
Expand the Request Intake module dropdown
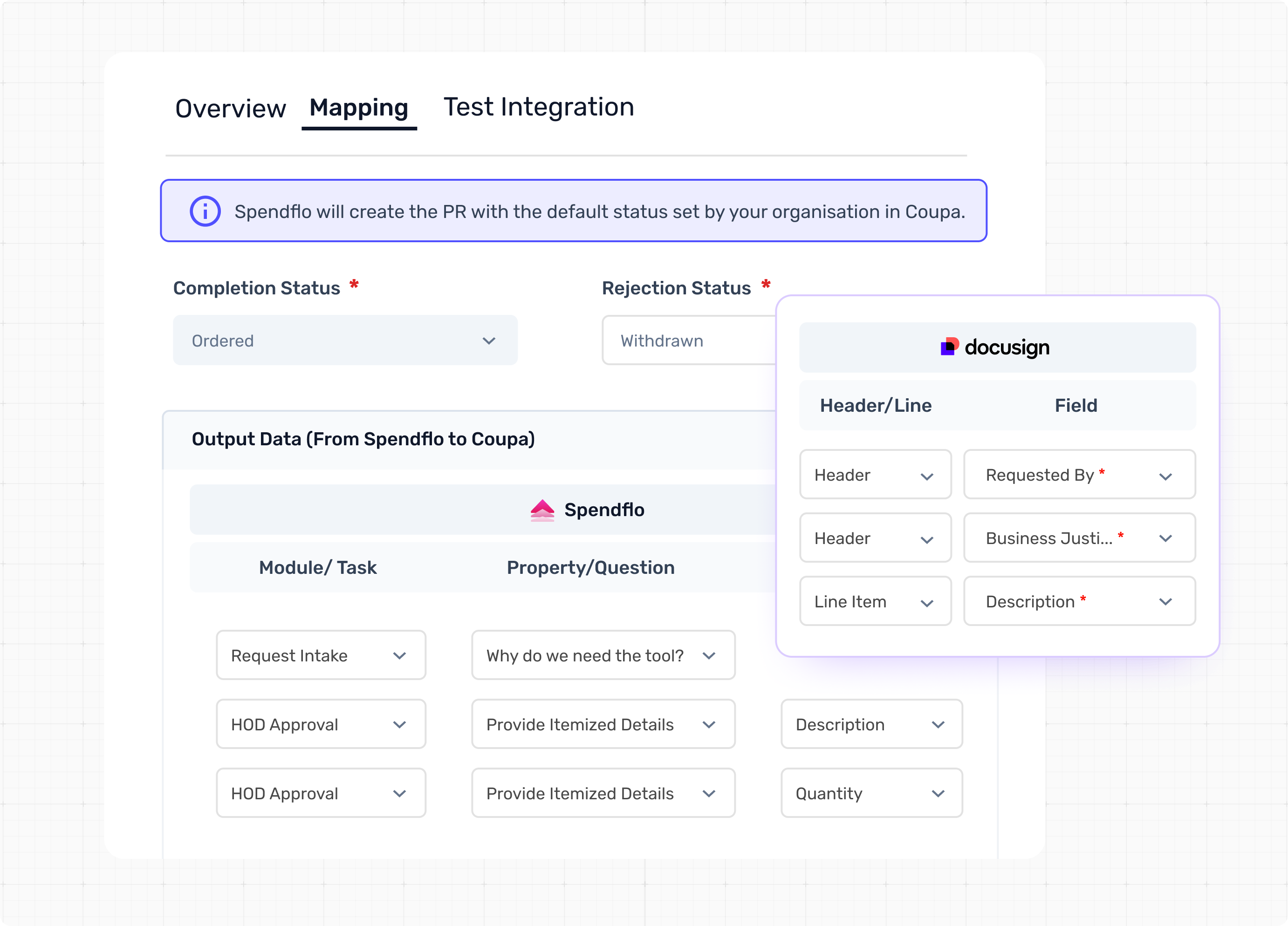click(x=320, y=655)
